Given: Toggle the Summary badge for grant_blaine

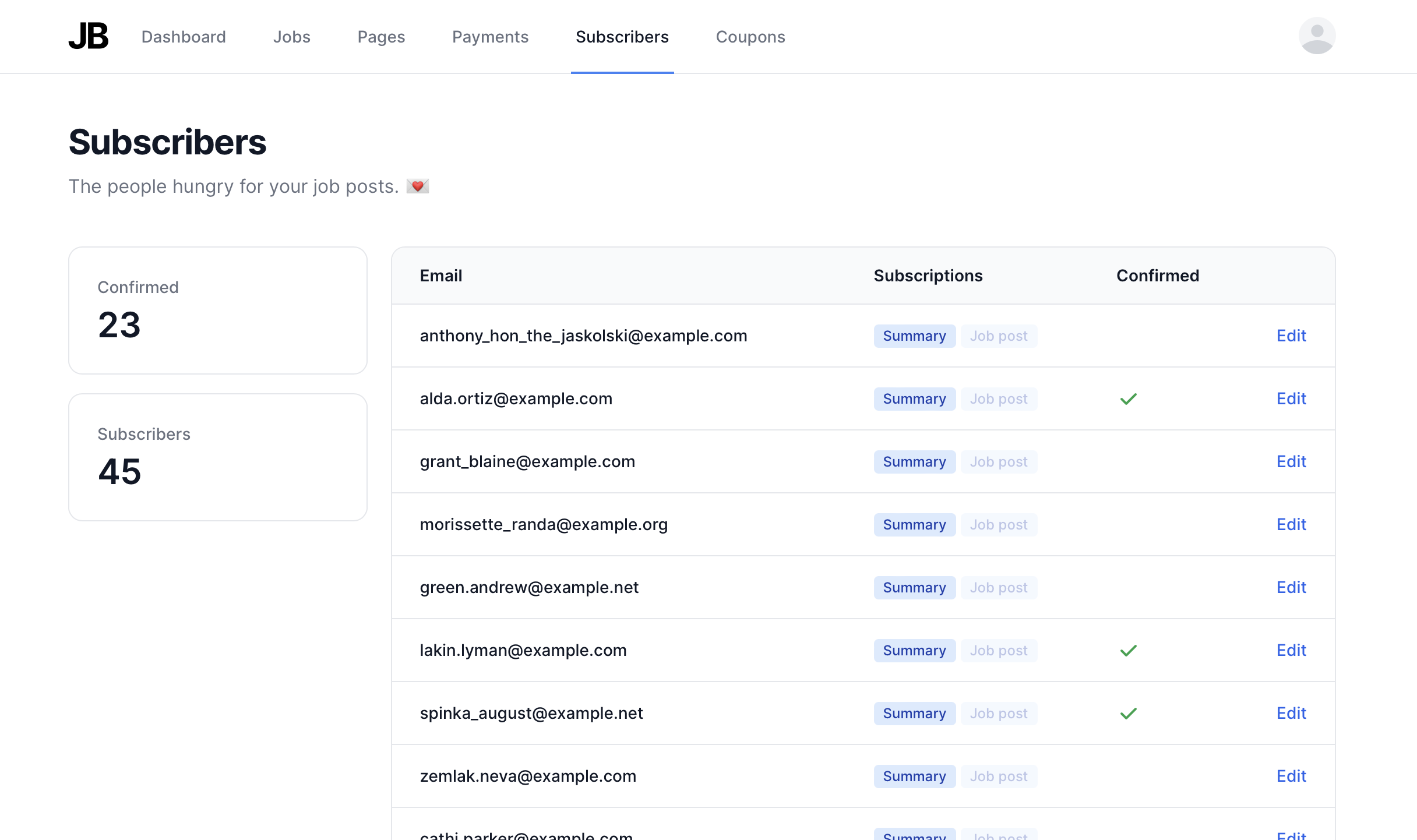Looking at the screenshot, I should point(914,461).
